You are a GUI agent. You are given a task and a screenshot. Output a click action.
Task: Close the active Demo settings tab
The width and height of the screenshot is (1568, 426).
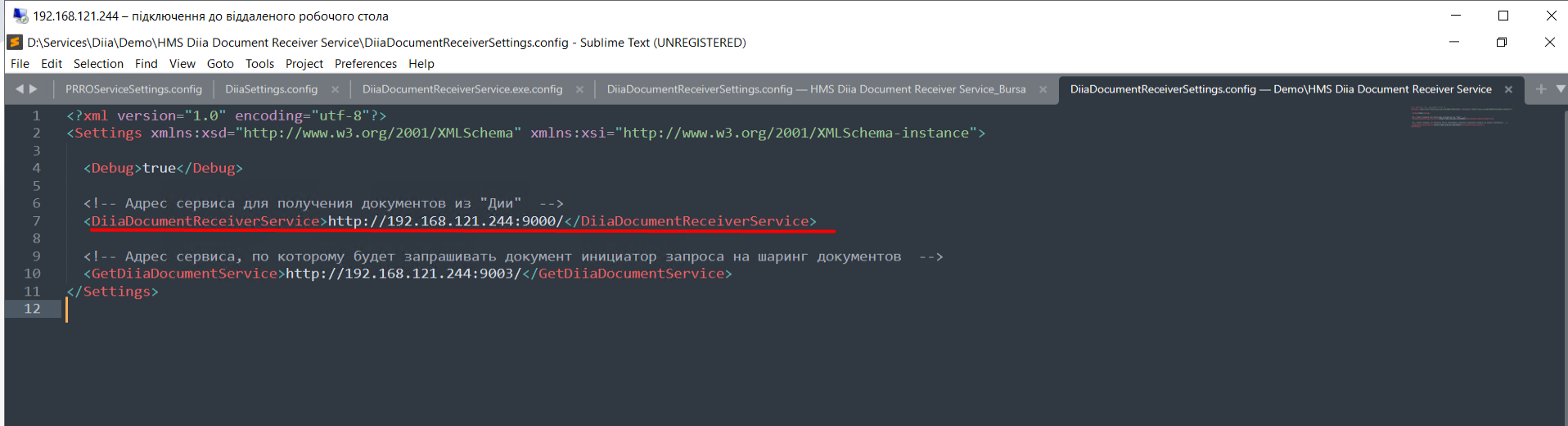point(1508,89)
